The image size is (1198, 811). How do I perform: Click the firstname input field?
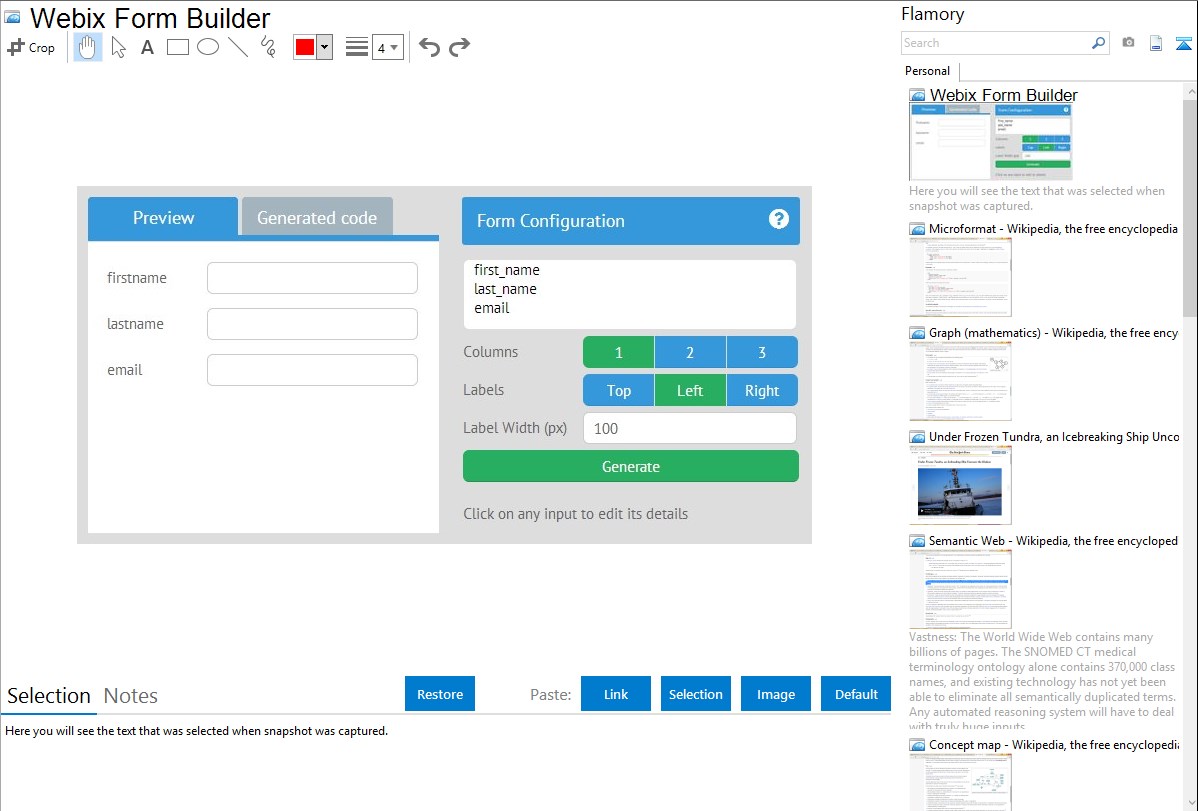pos(312,278)
